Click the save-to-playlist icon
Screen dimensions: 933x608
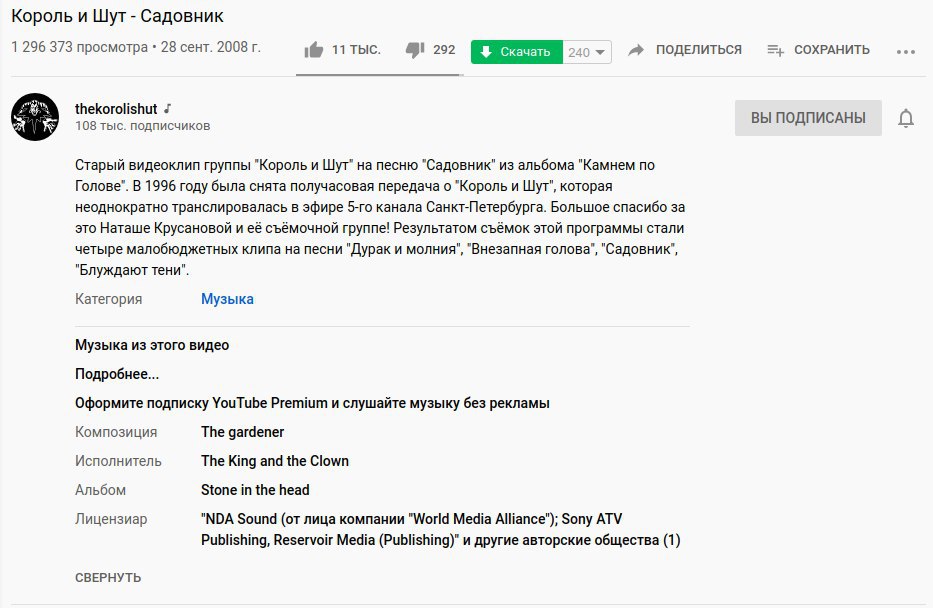click(x=775, y=50)
